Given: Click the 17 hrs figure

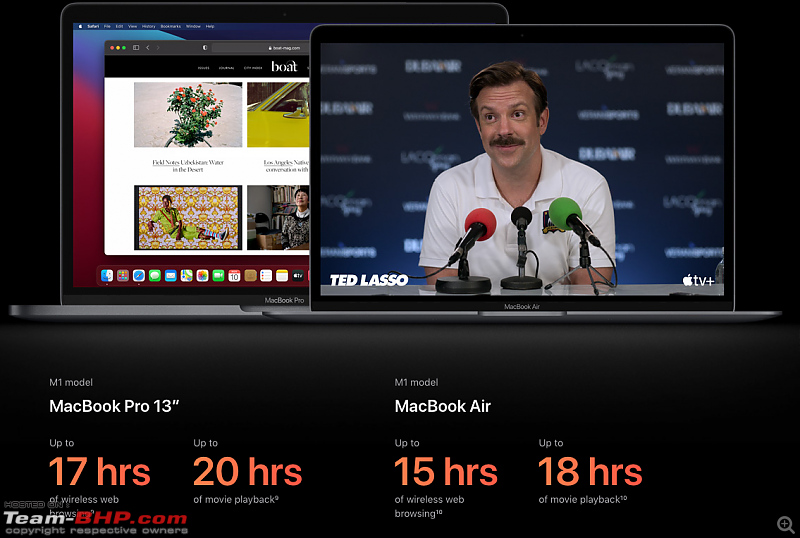Looking at the screenshot, I should tap(99, 471).
